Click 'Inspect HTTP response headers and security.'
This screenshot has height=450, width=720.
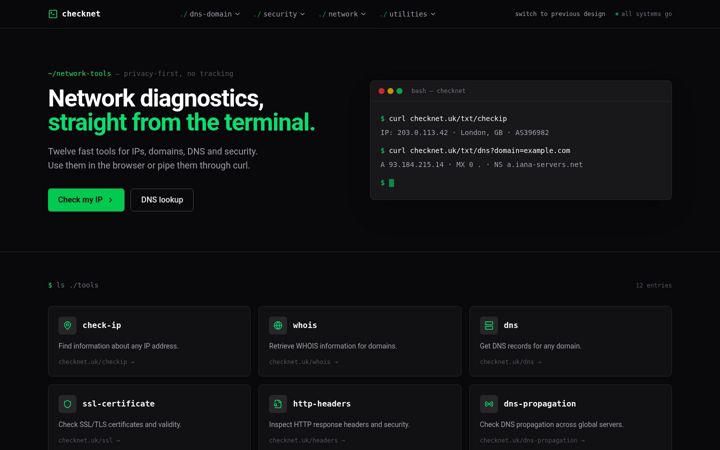click(x=339, y=424)
